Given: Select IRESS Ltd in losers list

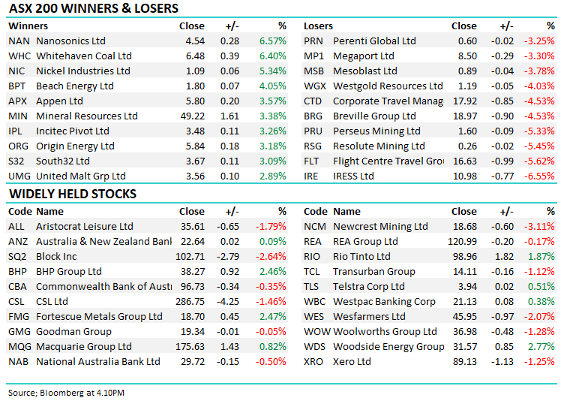Looking at the screenshot, I should (x=353, y=176).
